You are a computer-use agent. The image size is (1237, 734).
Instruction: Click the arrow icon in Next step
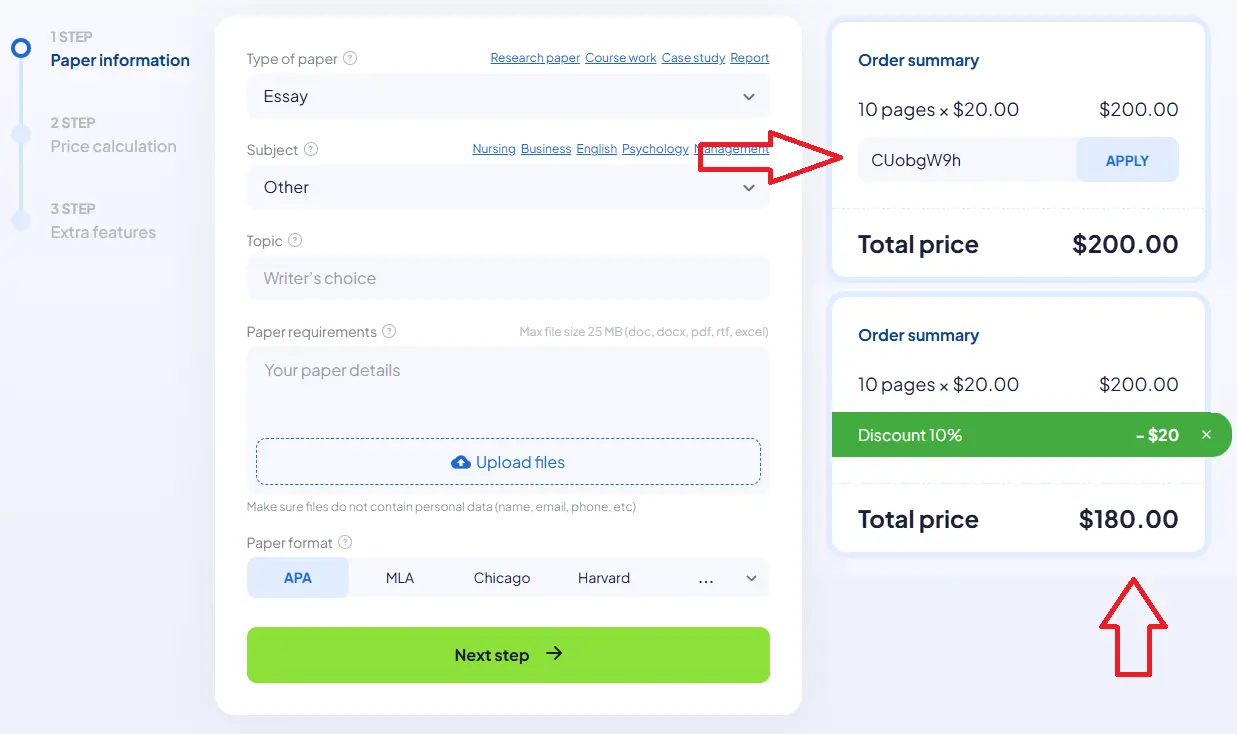(x=554, y=654)
